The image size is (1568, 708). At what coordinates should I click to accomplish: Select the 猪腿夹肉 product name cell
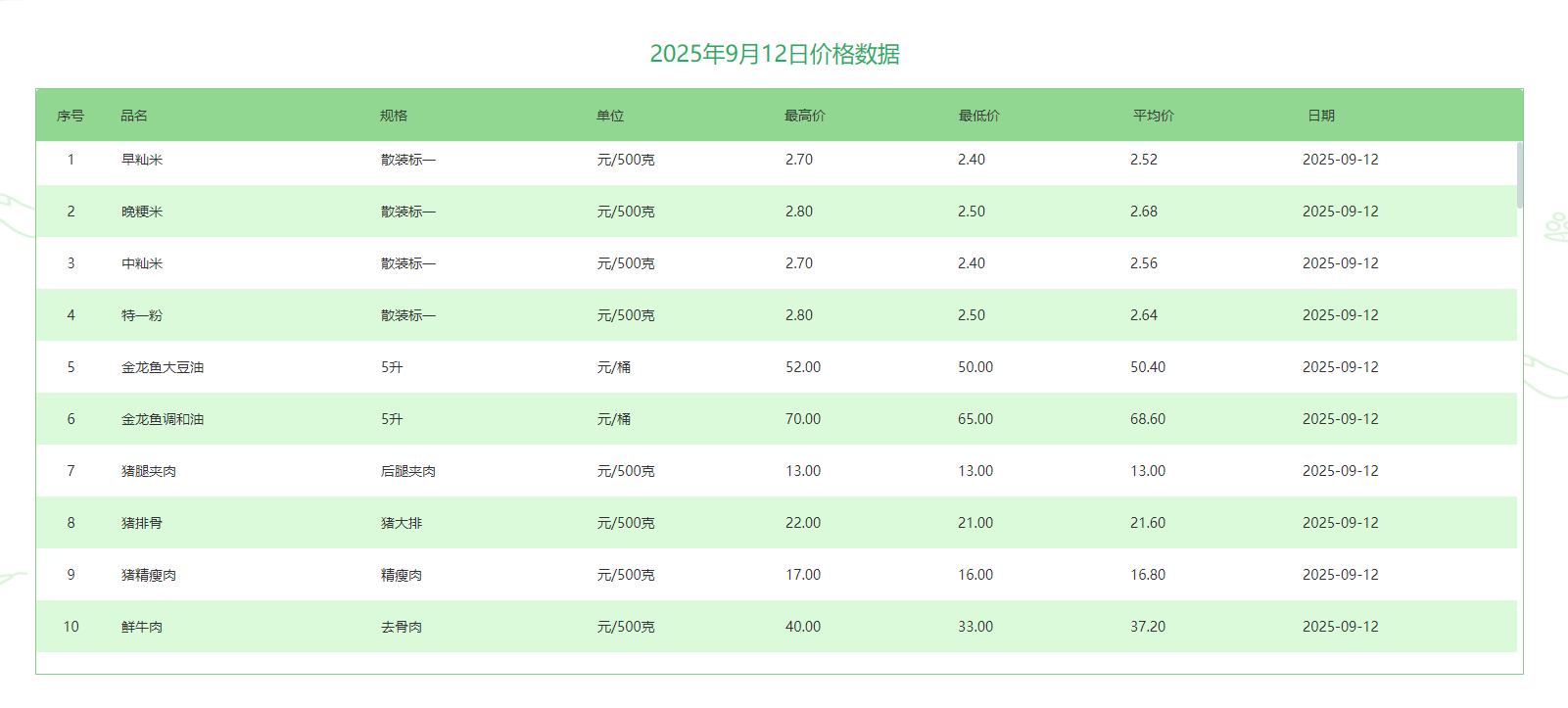[x=149, y=471]
